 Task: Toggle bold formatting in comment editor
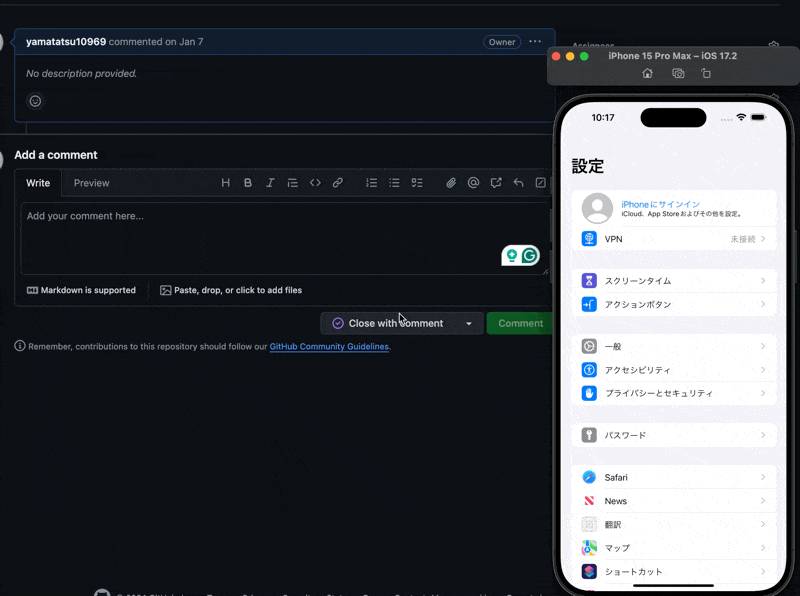coord(248,183)
